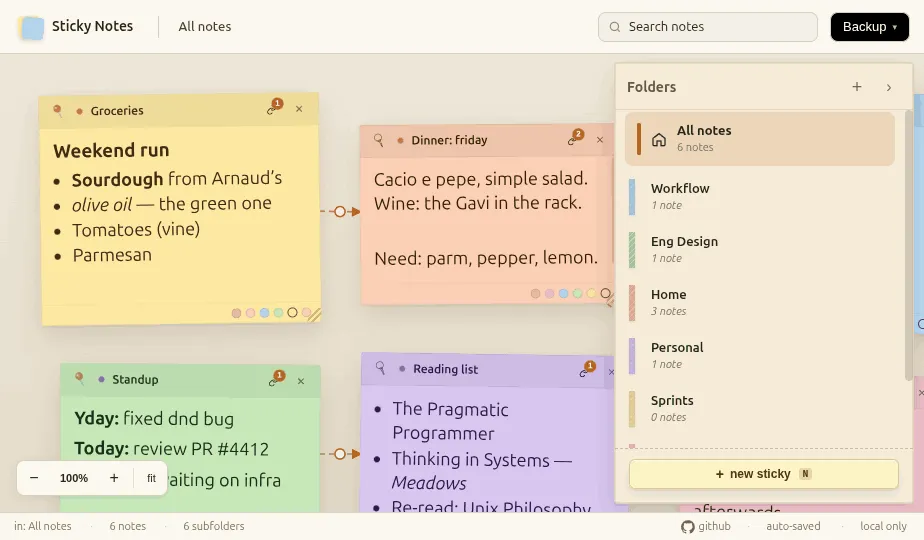Viewport: 924px width, 540px height.
Task: Open the Eng Design folder
Action: [x=760, y=249]
